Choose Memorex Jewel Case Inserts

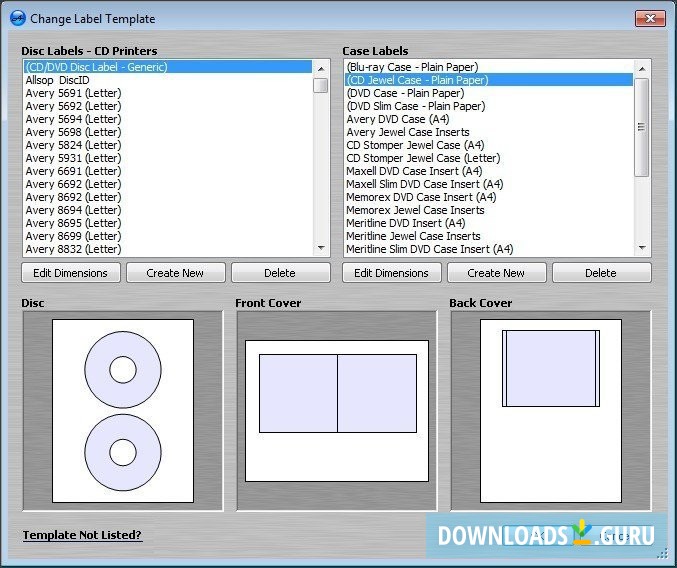(x=489, y=210)
